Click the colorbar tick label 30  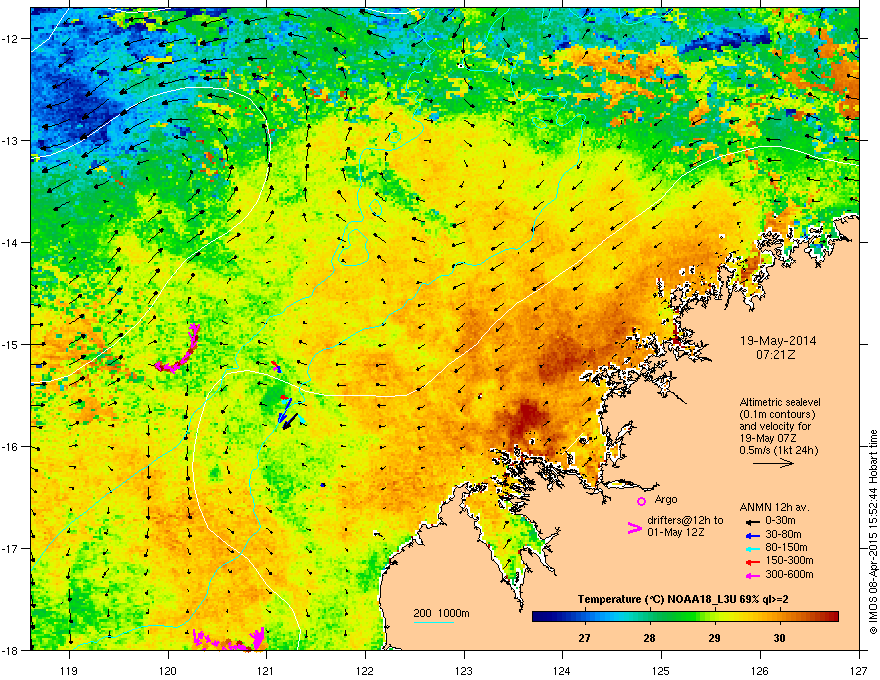(x=780, y=638)
